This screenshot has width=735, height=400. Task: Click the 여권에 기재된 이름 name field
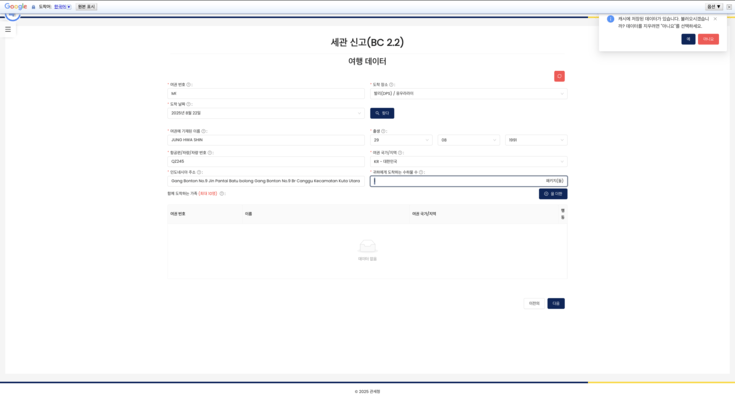(x=266, y=140)
